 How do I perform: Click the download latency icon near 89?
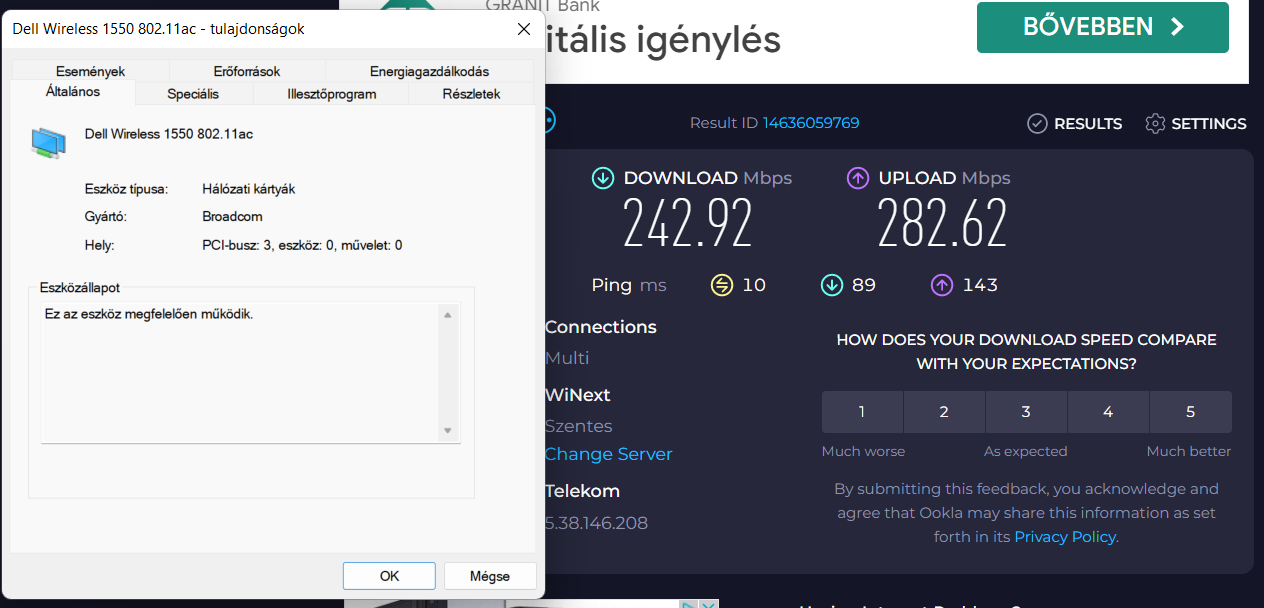pos(831,285)
